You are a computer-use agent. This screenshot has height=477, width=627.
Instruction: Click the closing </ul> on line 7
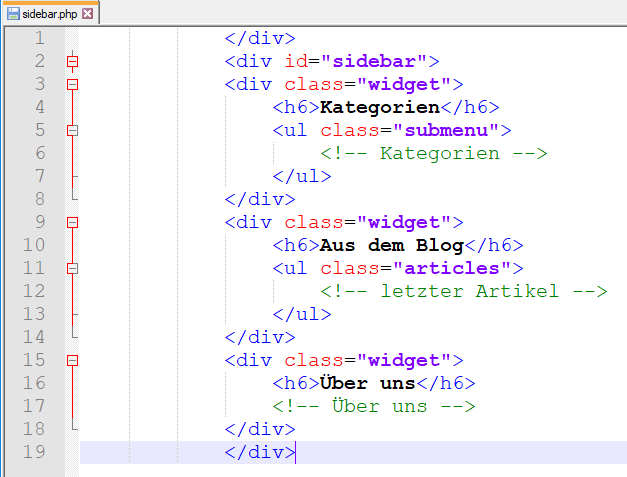302,176
